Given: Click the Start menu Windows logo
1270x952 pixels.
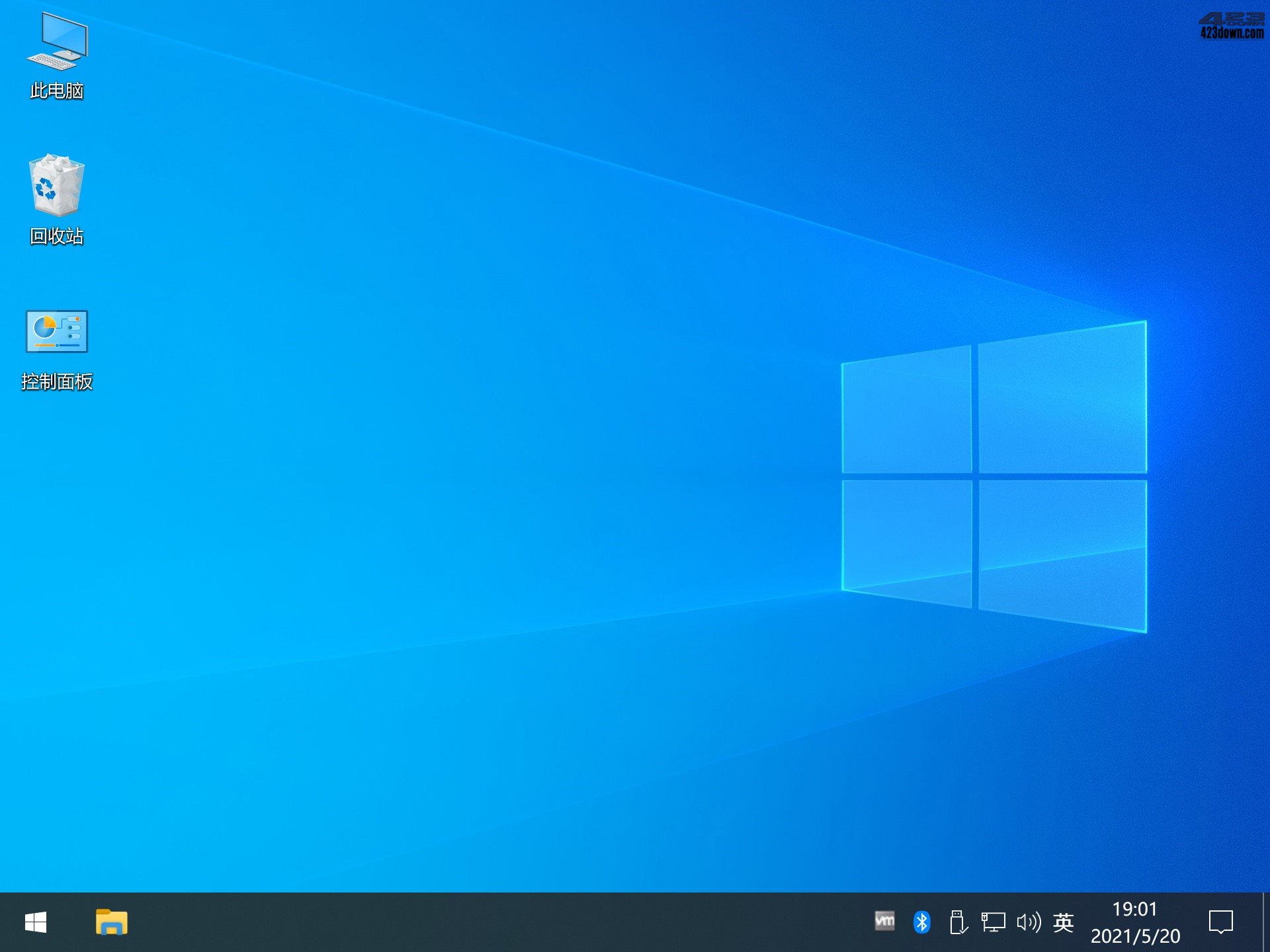Looking at the screenshot, I should point(36,920).
